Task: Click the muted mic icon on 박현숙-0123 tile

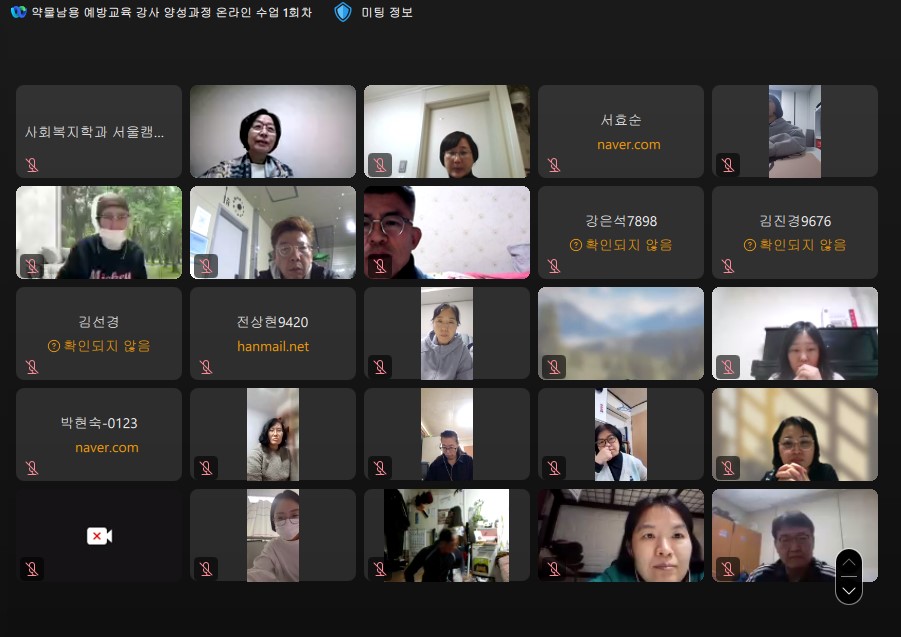Action: pos(32,468)
